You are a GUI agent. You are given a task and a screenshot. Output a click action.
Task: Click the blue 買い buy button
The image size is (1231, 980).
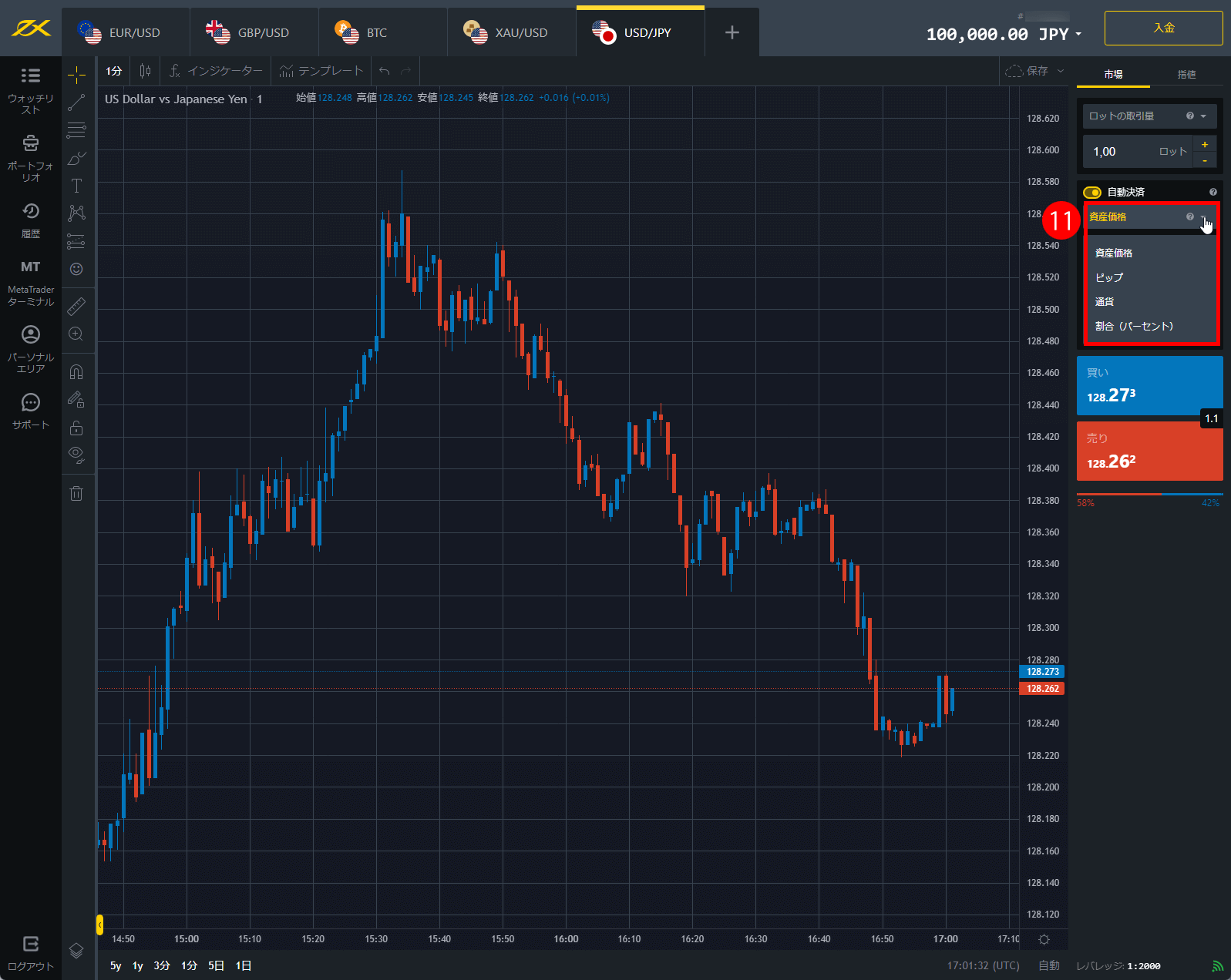click(1149, 385)
